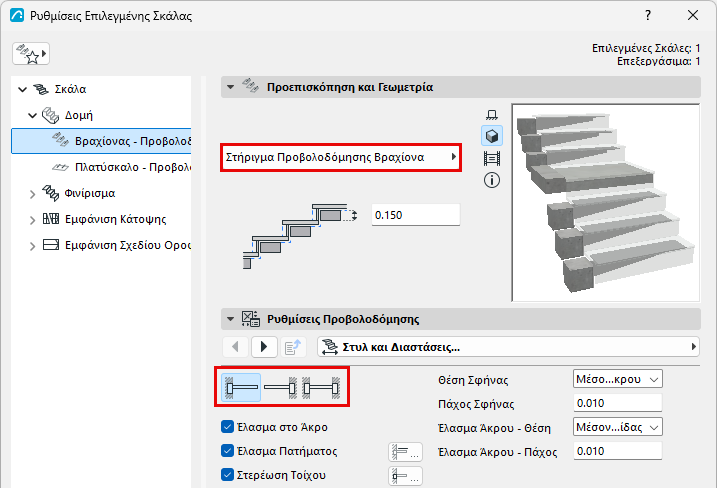This screenshot has width=717, height=488.
Task: Open Στυλ και Διαστάσεις page selector
Action: tap(508, 347)
